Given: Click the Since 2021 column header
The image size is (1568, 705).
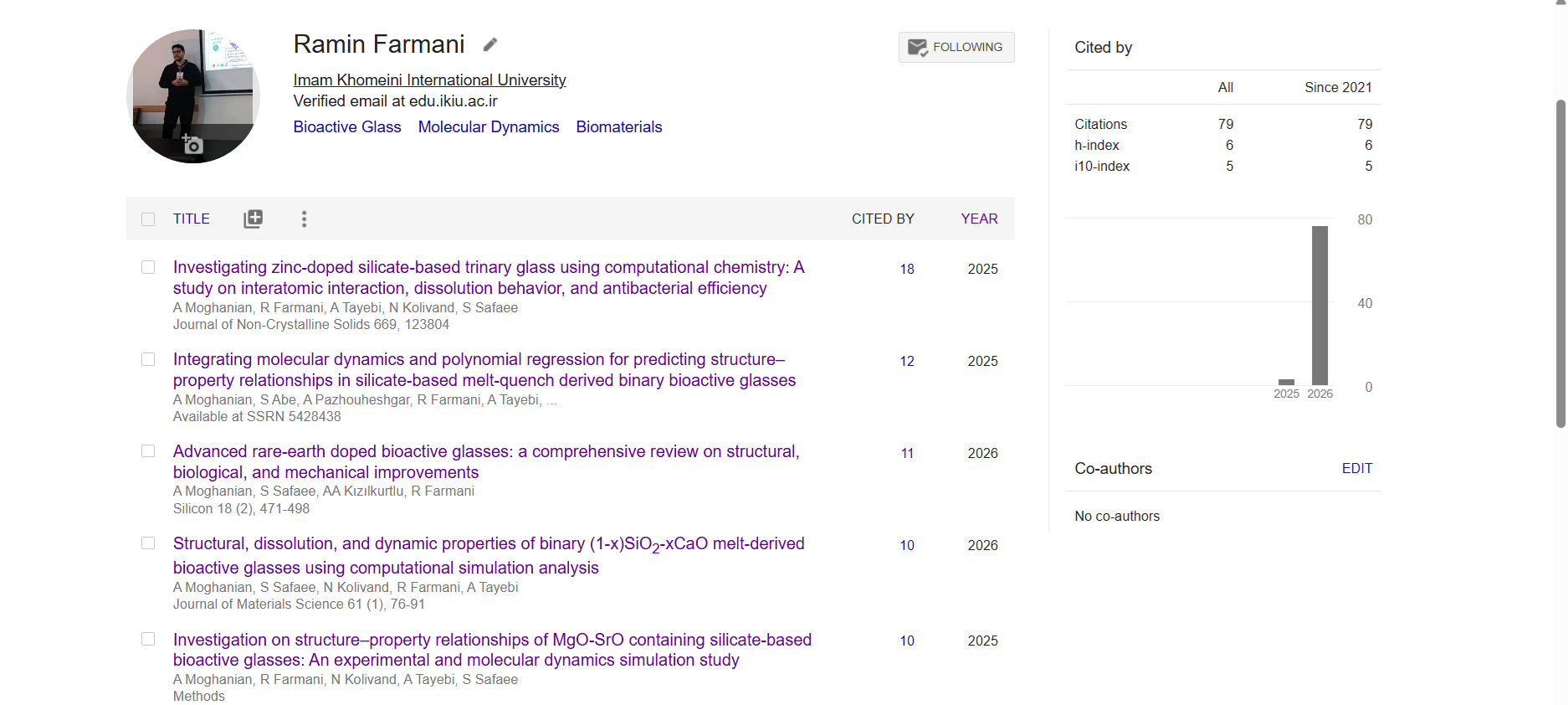Looking at the screenshot, I should (1338, 87).
